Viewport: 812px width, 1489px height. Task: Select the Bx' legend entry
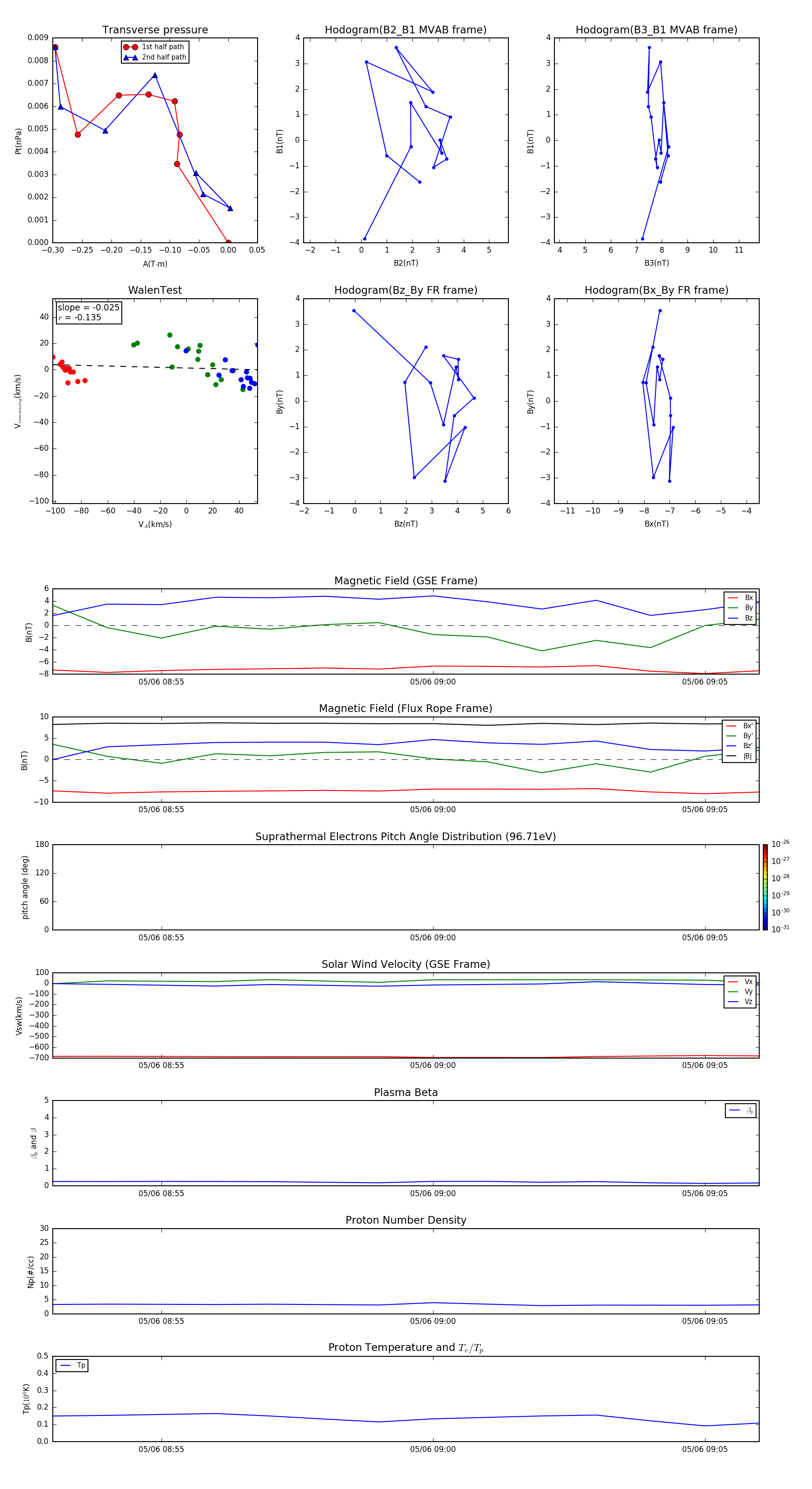(x=740, y=726)
